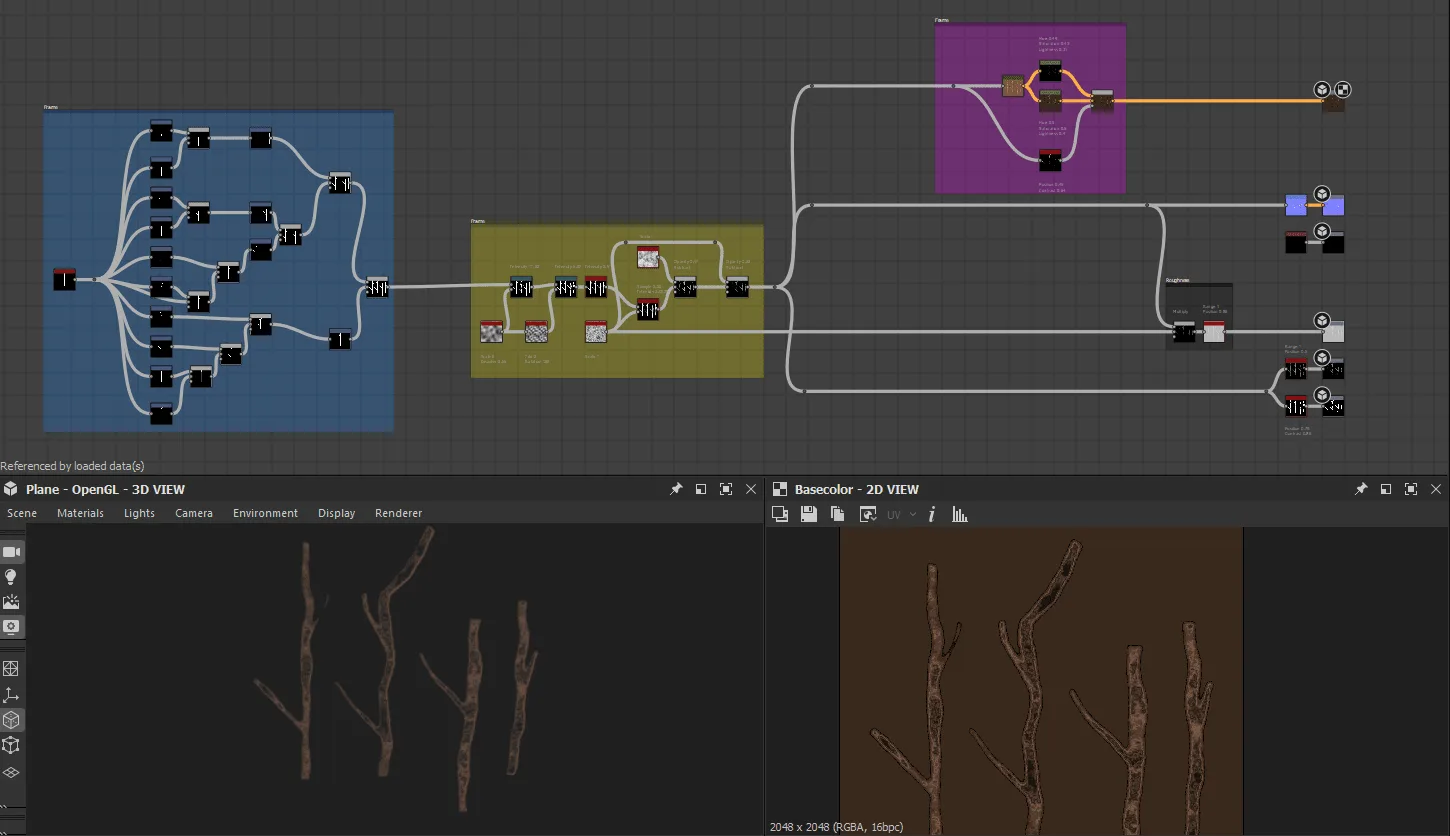Open the Scene menu in 3D view

(22, 513)
